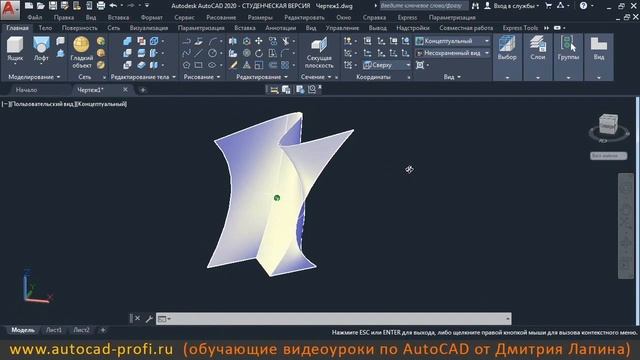The height and width of the screenshot is (360, 640).
Task: Close the command line with X
Action: tap(138, 318)
